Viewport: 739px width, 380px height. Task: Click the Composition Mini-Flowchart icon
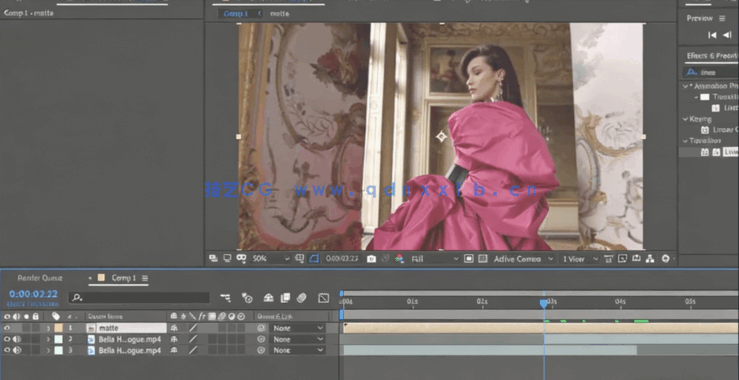tap(226, 297)
